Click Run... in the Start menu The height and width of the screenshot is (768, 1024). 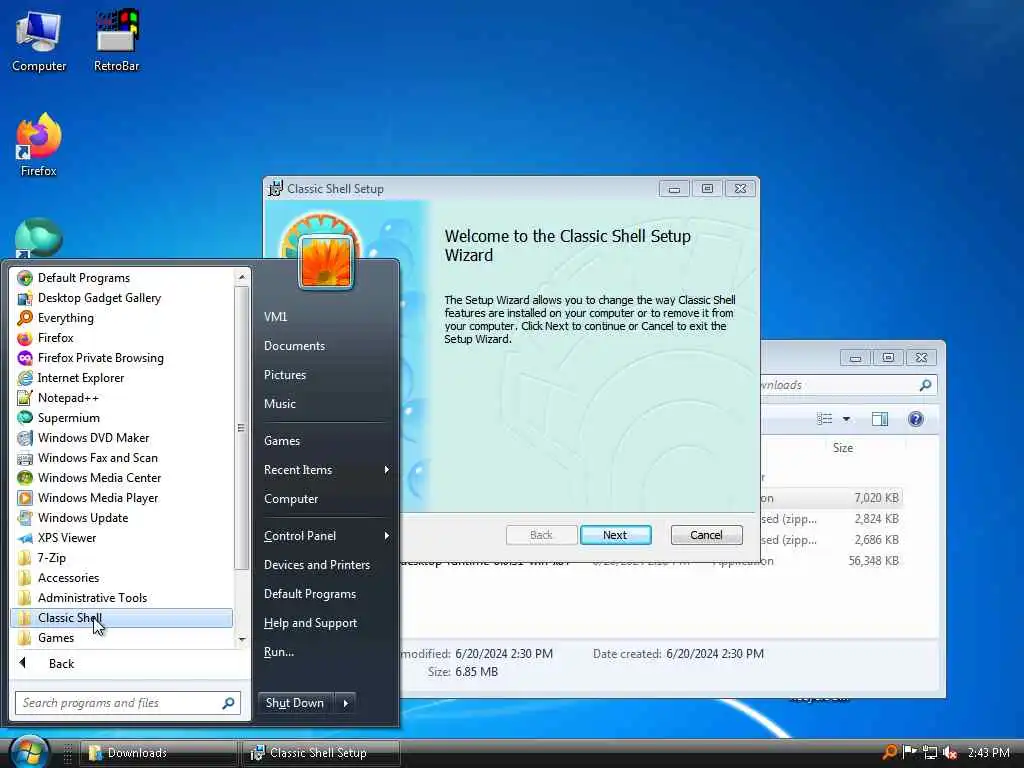[x=279, y=652]
